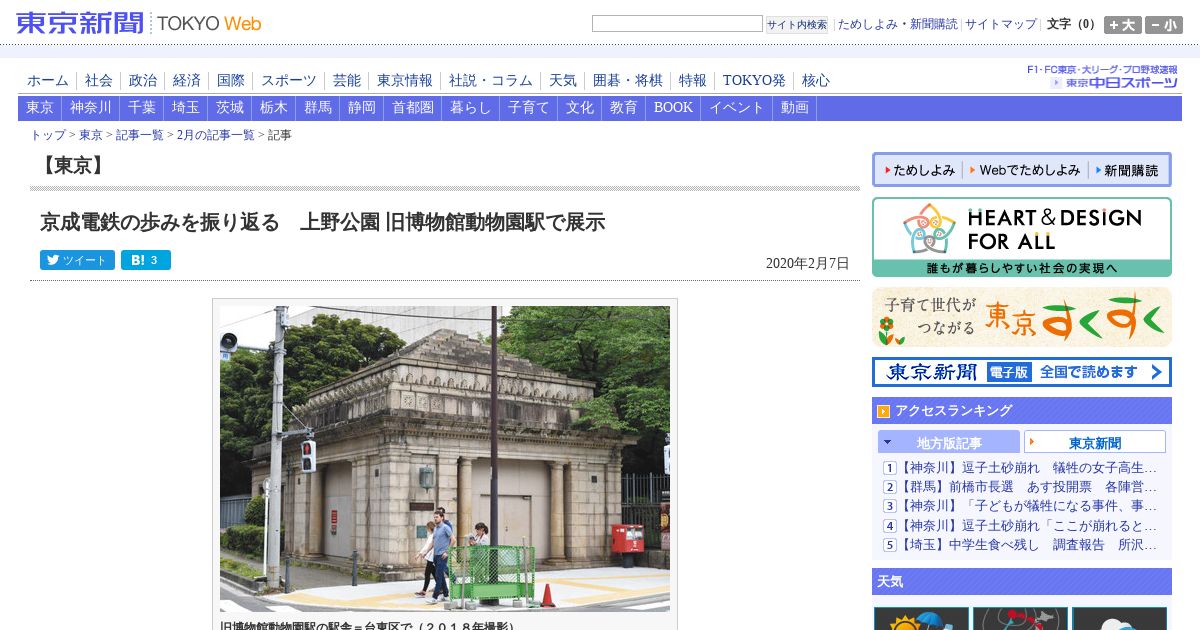
Task: Click the Hatena B! bookmark button
Action: coord(146,260)
